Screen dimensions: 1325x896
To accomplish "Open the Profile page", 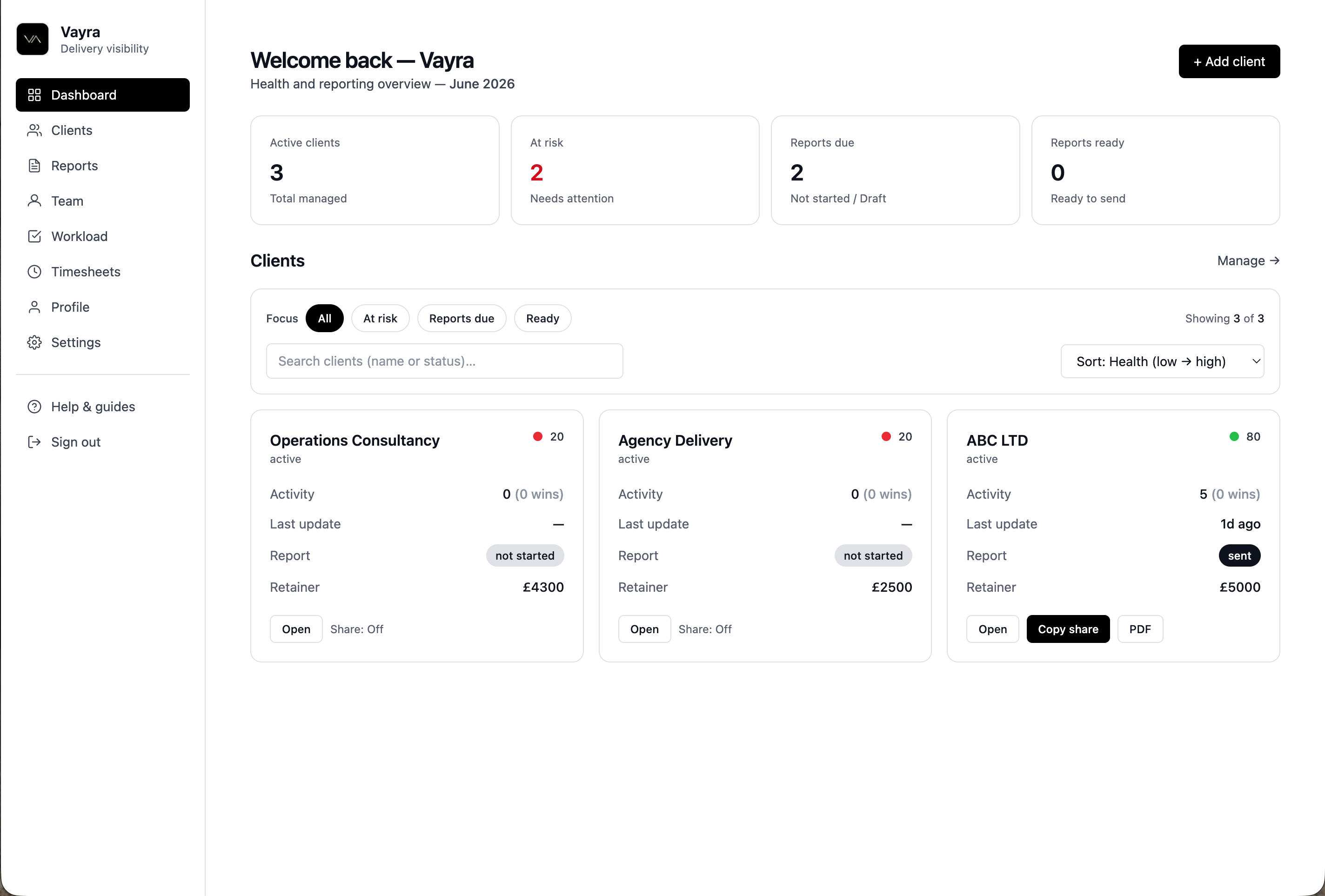I will click(x=103, y=307).
